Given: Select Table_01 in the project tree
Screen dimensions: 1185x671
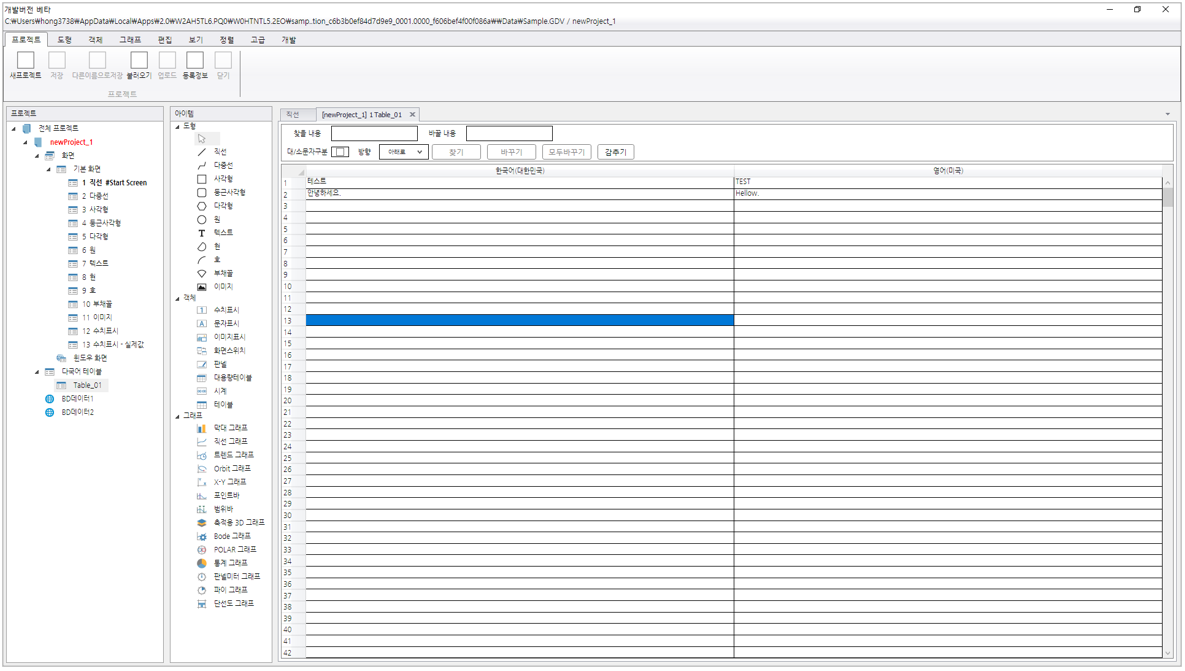Looking at the screenshot, I should pos(87,385).
